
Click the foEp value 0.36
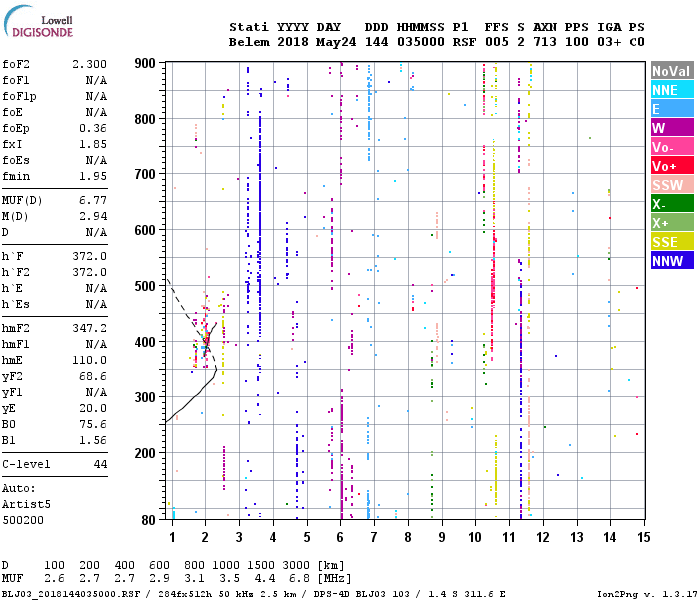click(93, 128)
